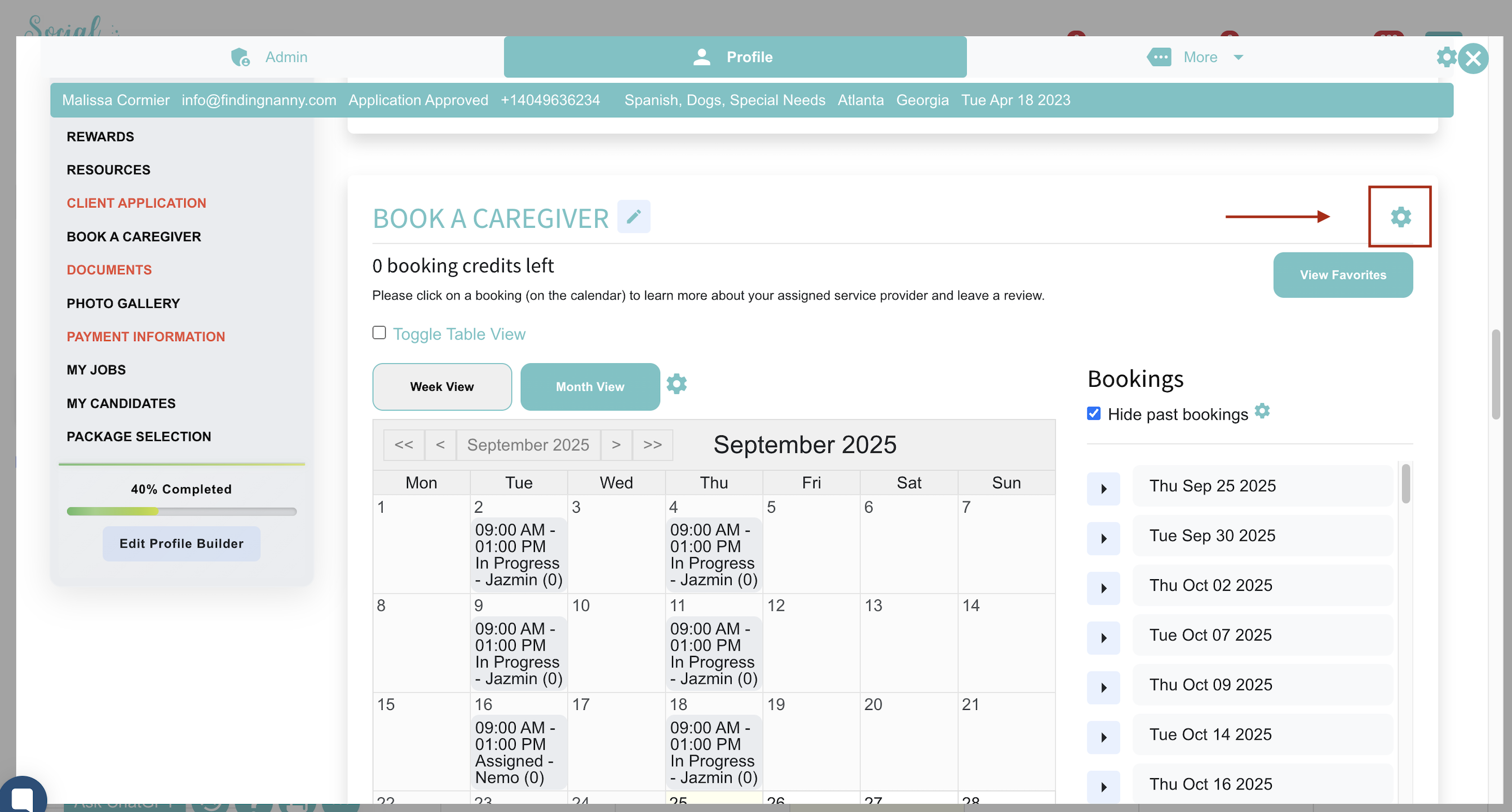Screen dimensions: 1512x812
Task: Open the highlighted gear settings in Book A Caregiver header
Action: point(1400,217)
